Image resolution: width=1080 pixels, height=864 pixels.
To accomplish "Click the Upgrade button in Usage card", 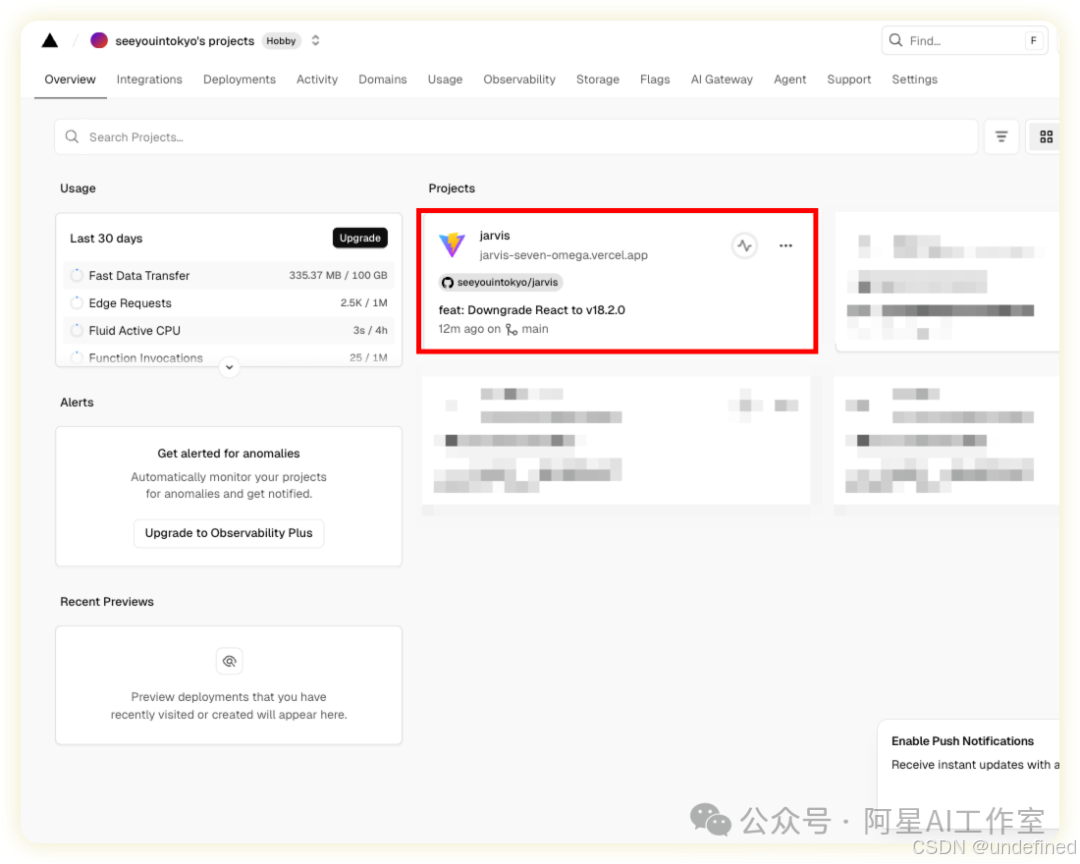I will [360, 238].
